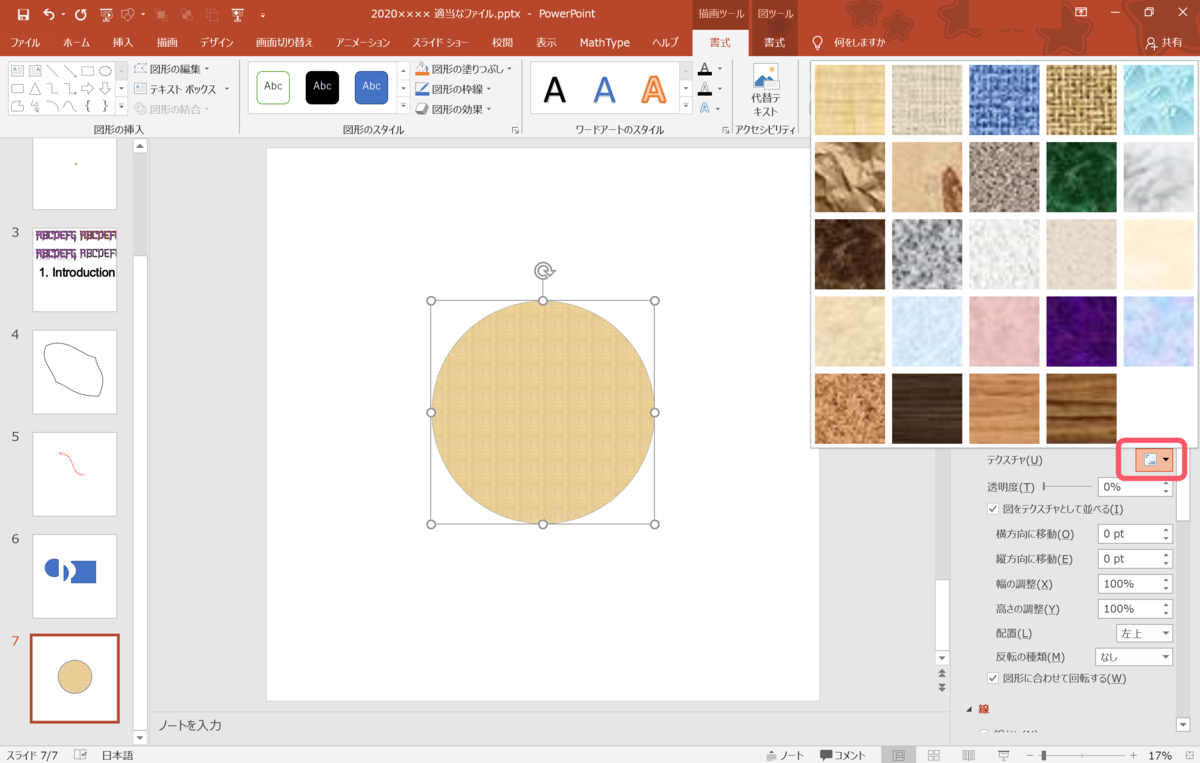
Task: Select slide 3 thumbnail titled Introduction
Action: click(75, 269)
